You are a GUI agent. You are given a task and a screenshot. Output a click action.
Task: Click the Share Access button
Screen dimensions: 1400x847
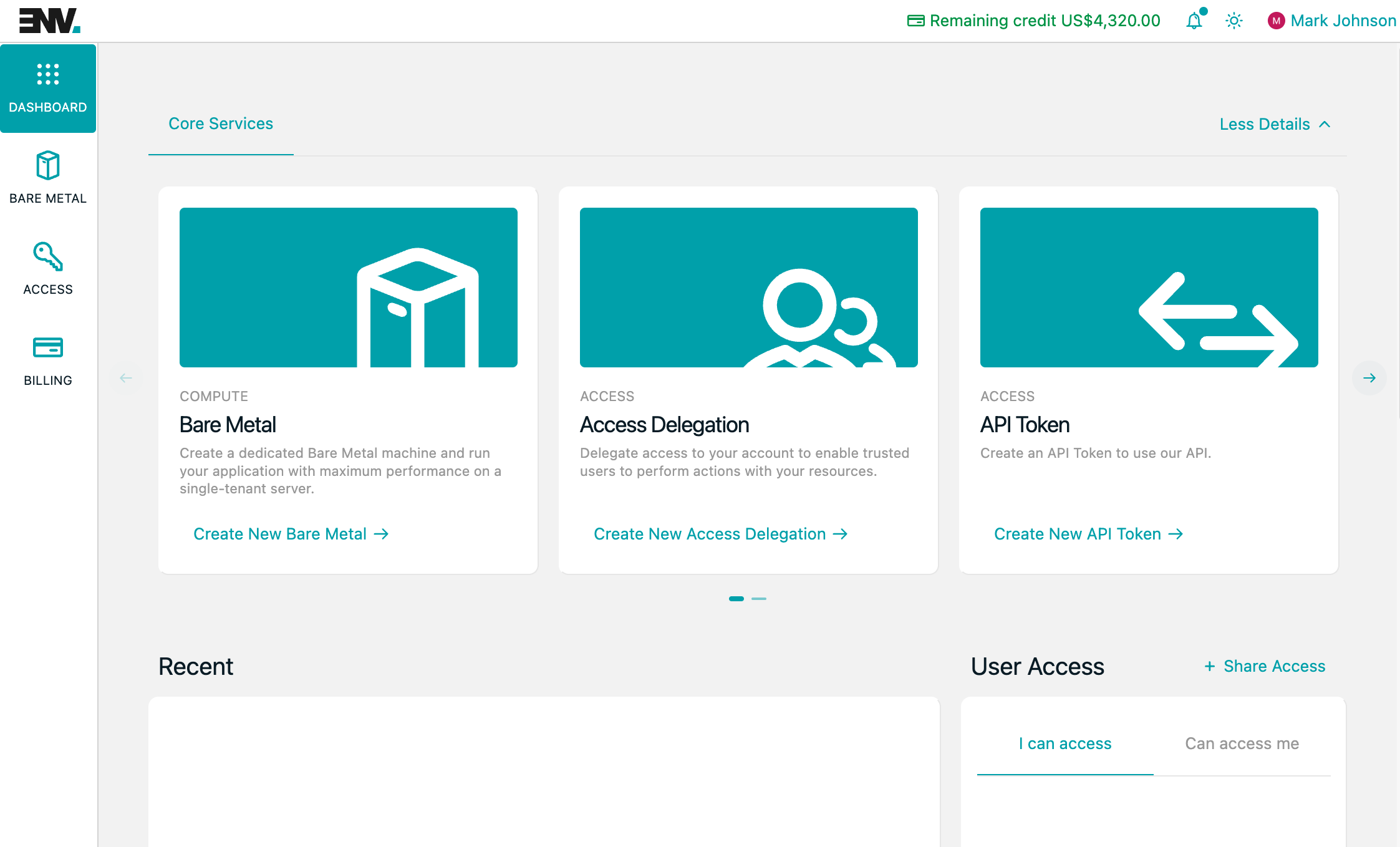pos(1265,666)
